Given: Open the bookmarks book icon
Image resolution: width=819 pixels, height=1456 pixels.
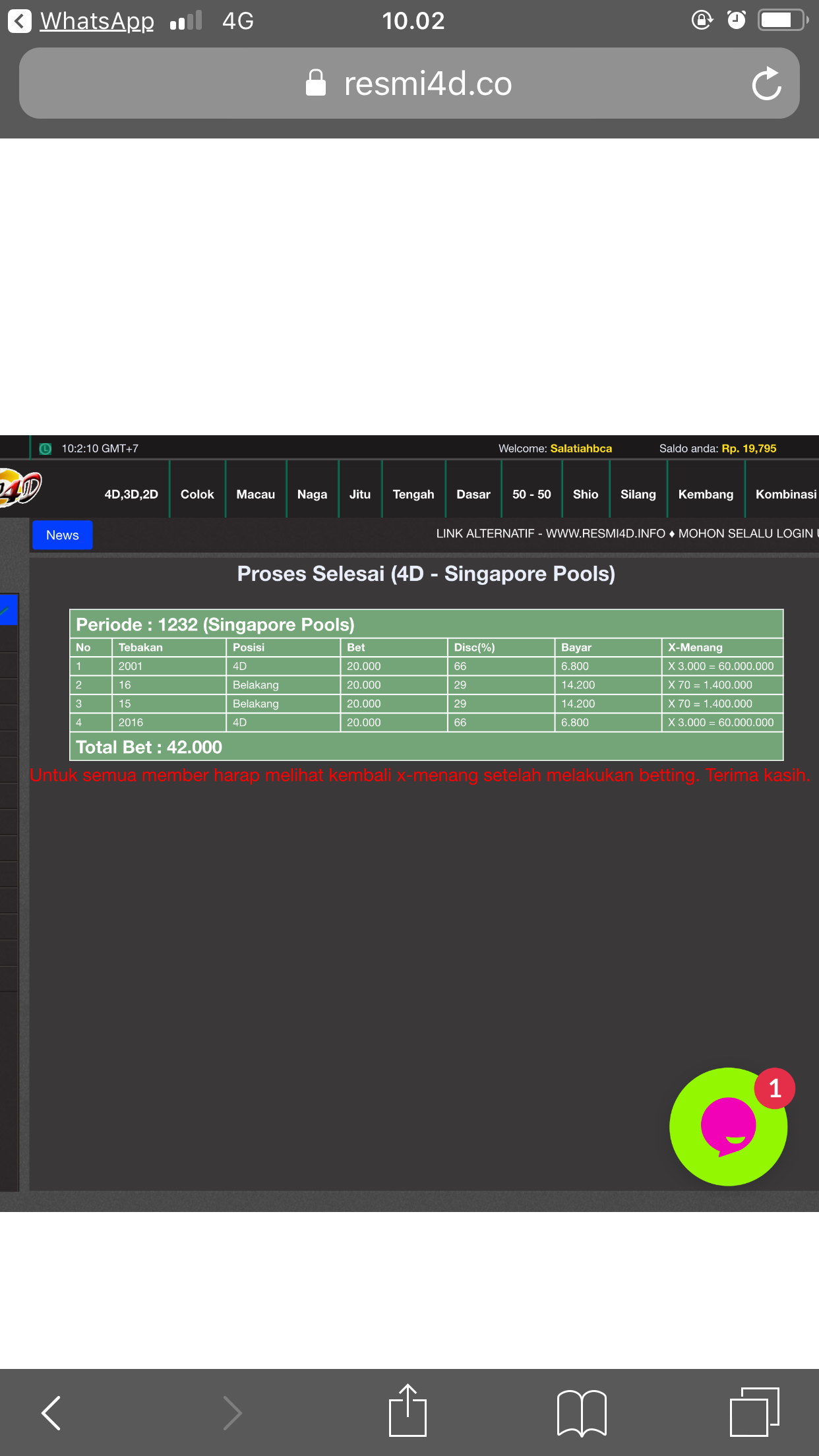Looking at the screenshot, I should [x=581, y=1412].
